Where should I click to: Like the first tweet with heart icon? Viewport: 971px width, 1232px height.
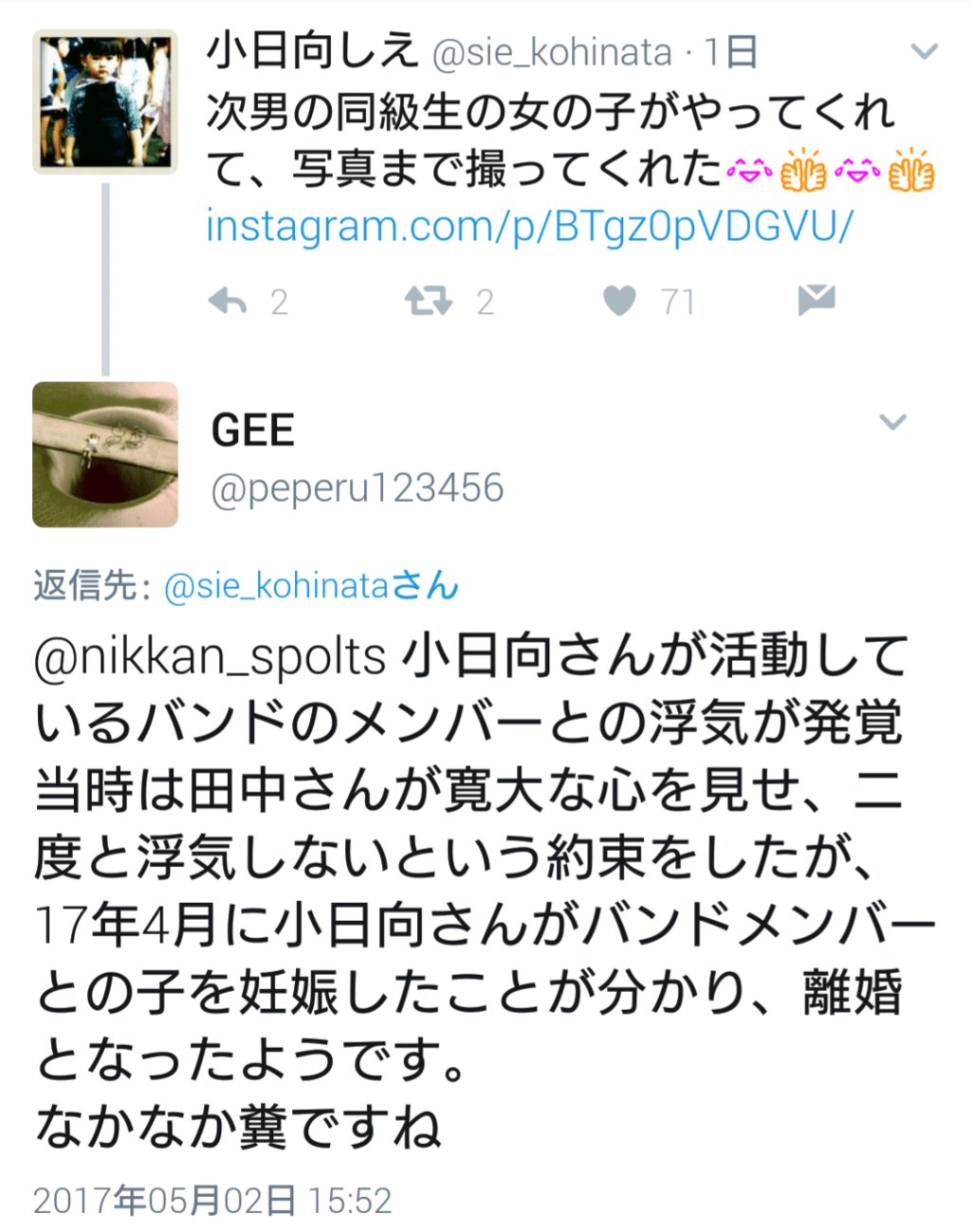point(620,302)
